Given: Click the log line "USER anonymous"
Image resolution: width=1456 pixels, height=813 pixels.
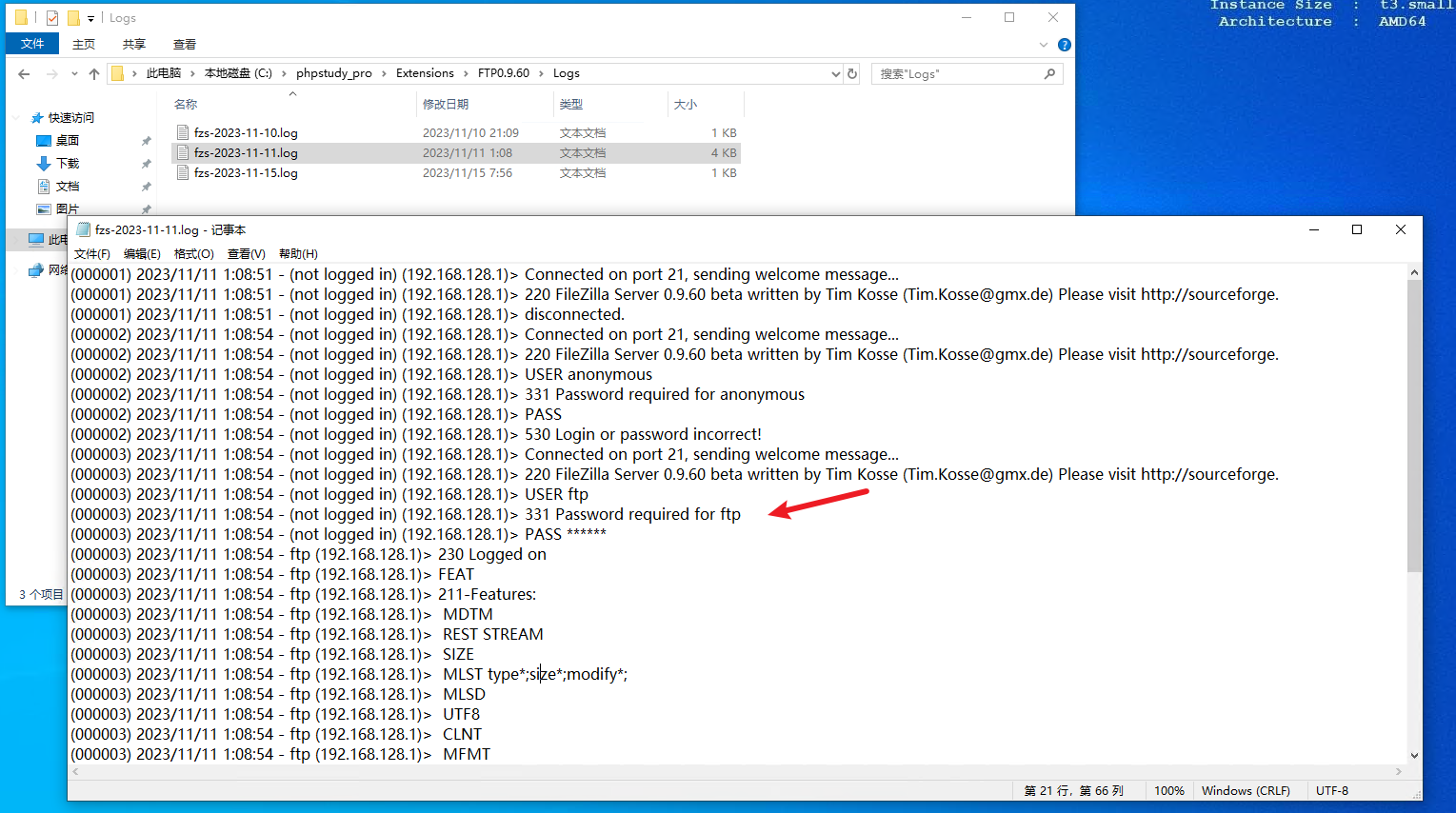Looking at the screenshot, I should [x=588, y=374].
